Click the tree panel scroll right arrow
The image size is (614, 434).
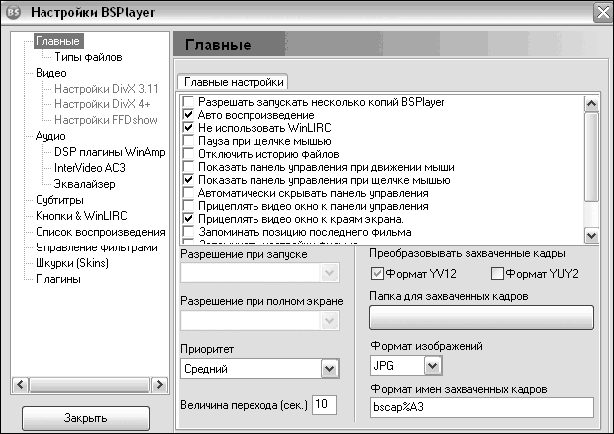tap(159, 385)
